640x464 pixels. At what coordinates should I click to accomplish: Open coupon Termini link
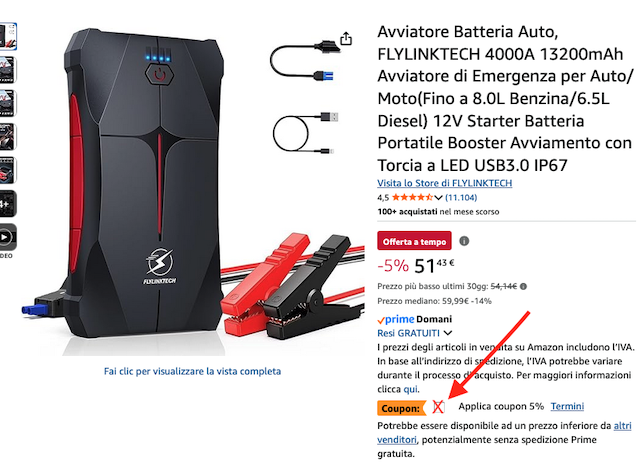click(567, 406)
